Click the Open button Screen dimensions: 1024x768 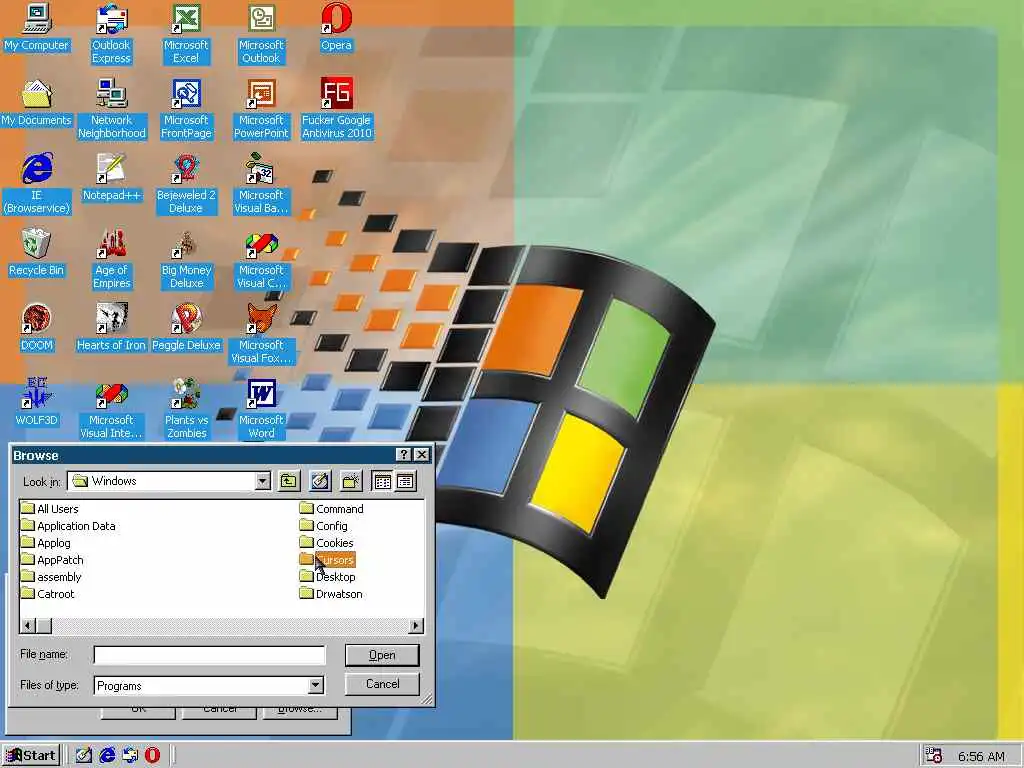coord(382,655)
